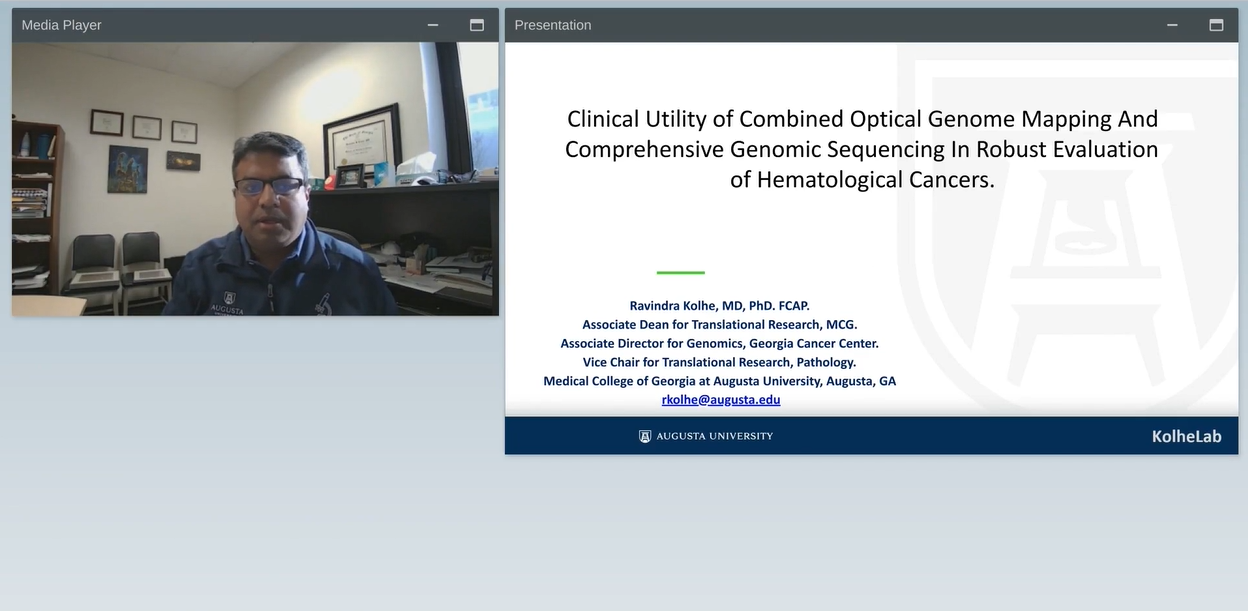Viewport: 1248px width, 611px height.
Task: Click the Vice Chair for Translational Research line
Action: (720, 362)
